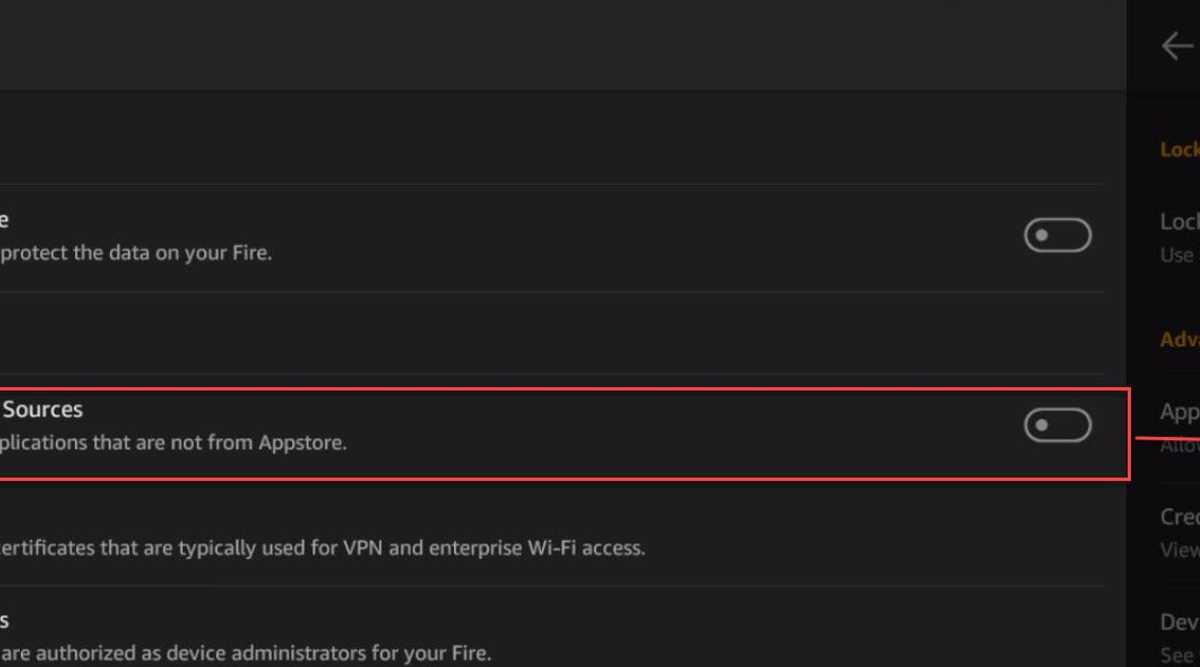1200x667 pixels.
Task: Click the empty header bar at top
Action: point(560,45)
